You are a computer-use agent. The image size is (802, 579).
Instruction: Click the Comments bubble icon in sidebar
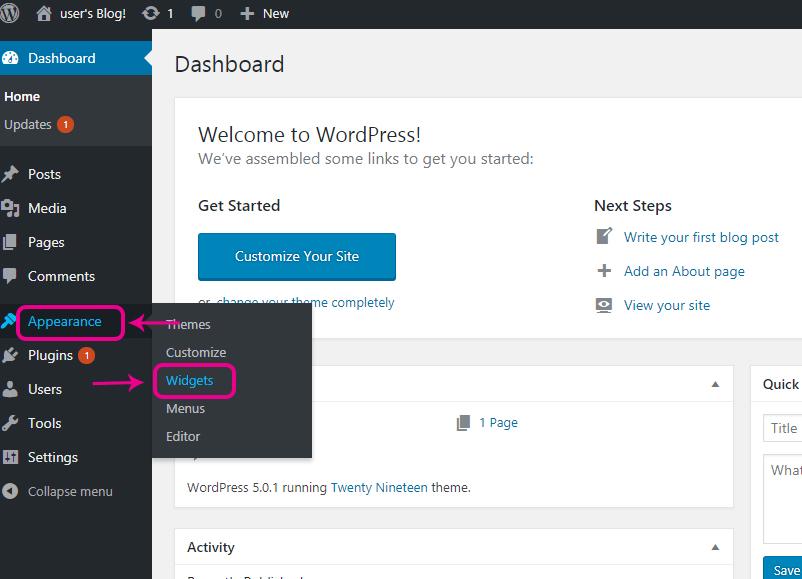[x=10, y=276]
